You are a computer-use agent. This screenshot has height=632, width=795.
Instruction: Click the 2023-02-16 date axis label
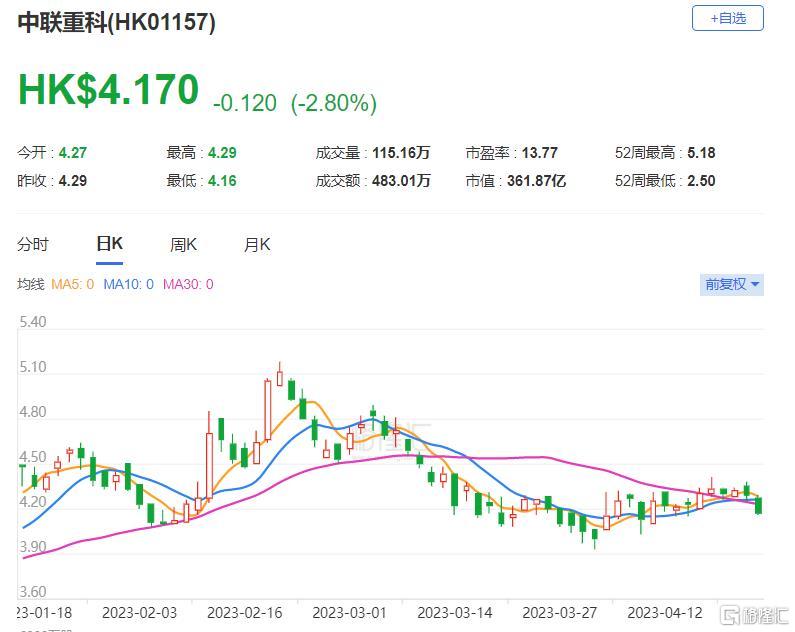pyautogui.click(x=244, y=613)
